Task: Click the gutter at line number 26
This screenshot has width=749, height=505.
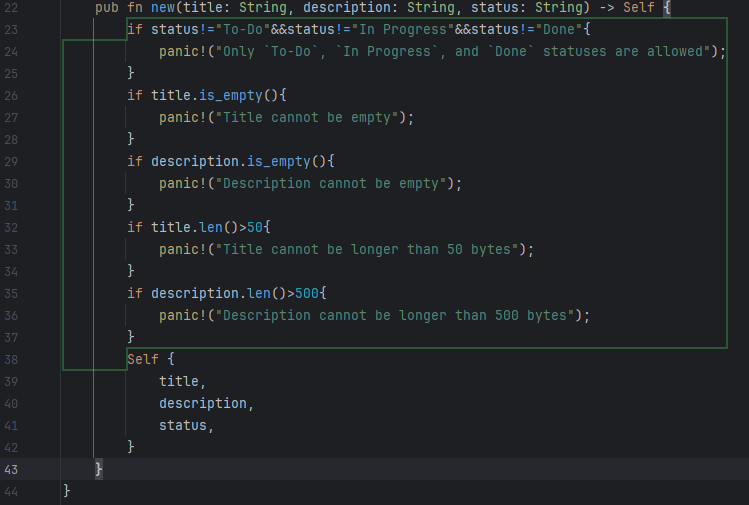Action: coord(11,96)
